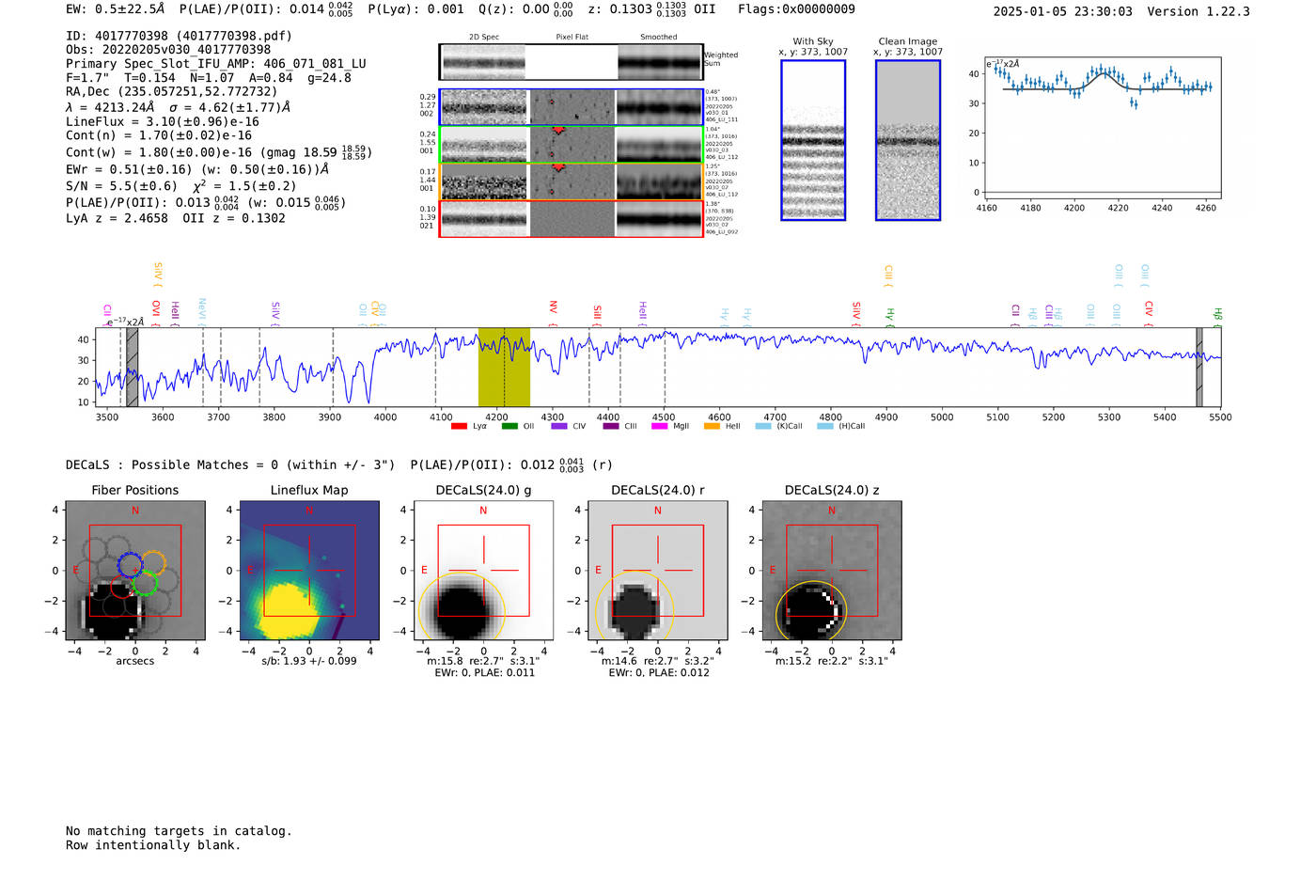Click the orange CIII label near 4900
The width and height of the screenshot is (1316, 896).
pos(888,275)
